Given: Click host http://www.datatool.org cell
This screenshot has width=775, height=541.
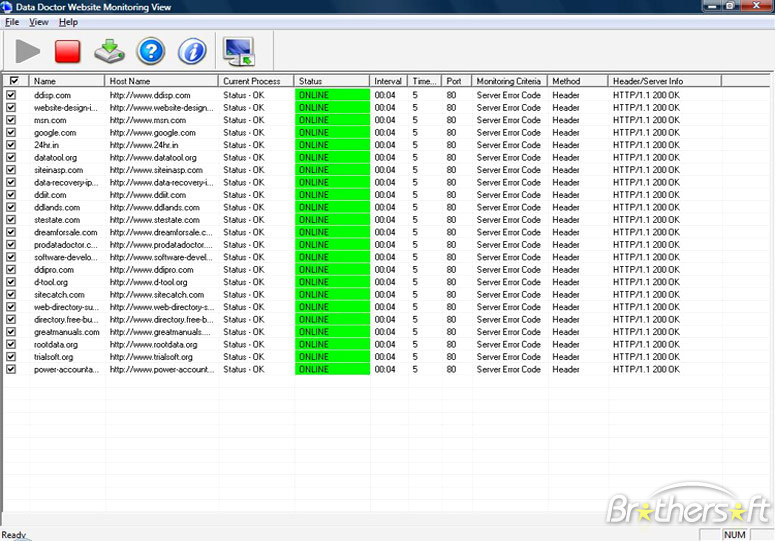Looking at the screenshot, I should (153, 157).
